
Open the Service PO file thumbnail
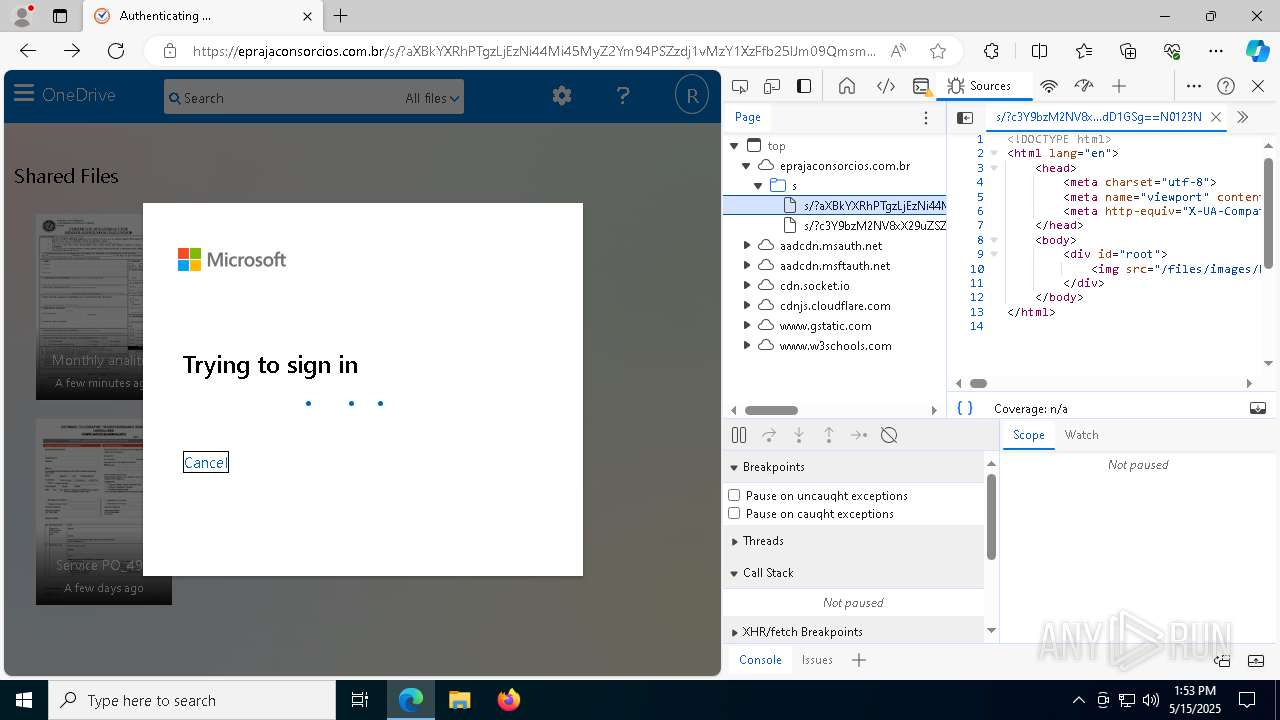click(90, 512)
